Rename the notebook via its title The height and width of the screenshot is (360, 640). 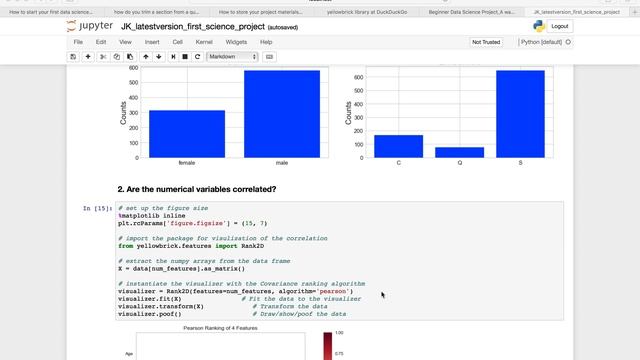pyautogui.click(x=193, y=27)
